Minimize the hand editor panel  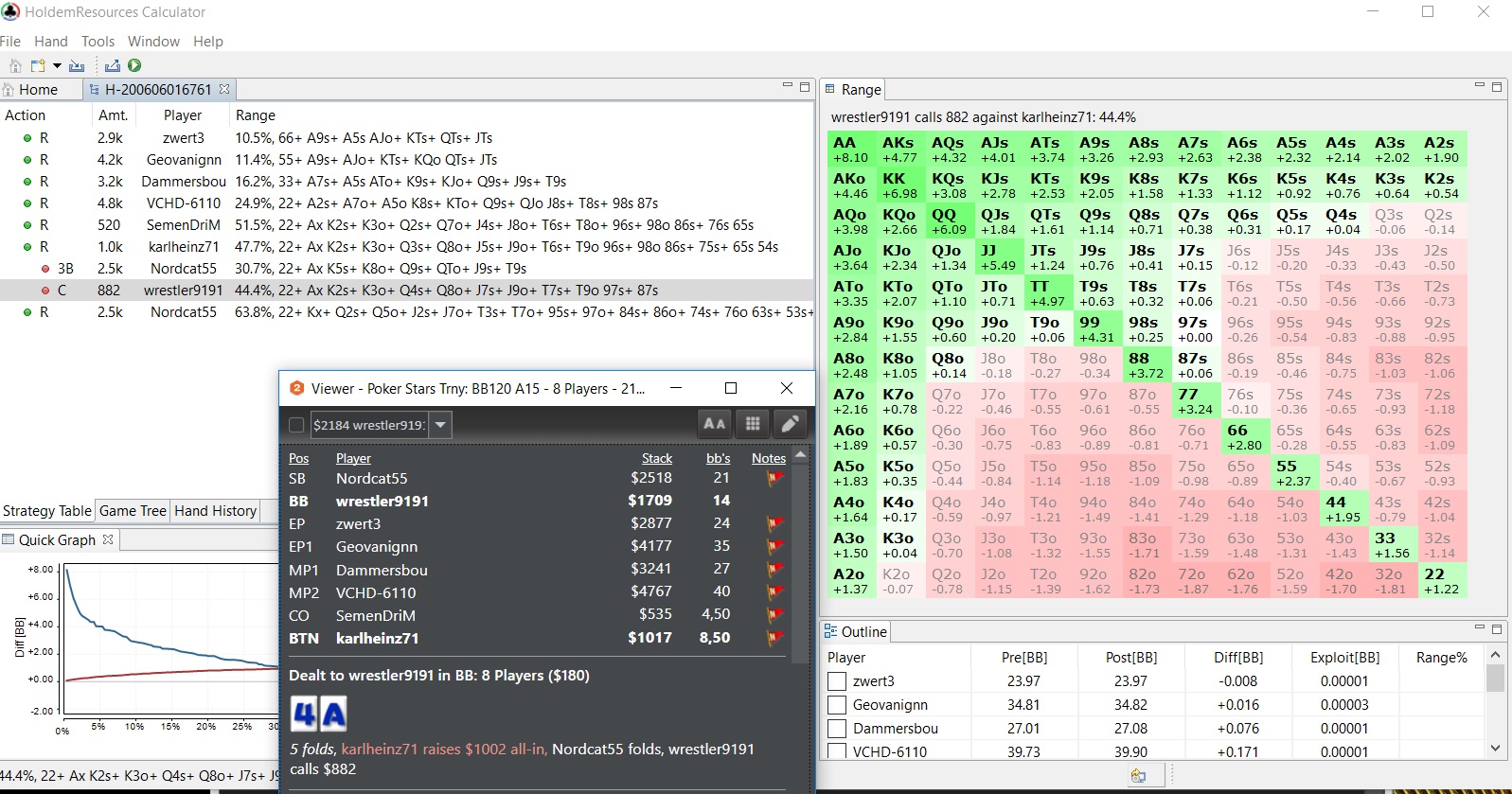click(787, 86)
